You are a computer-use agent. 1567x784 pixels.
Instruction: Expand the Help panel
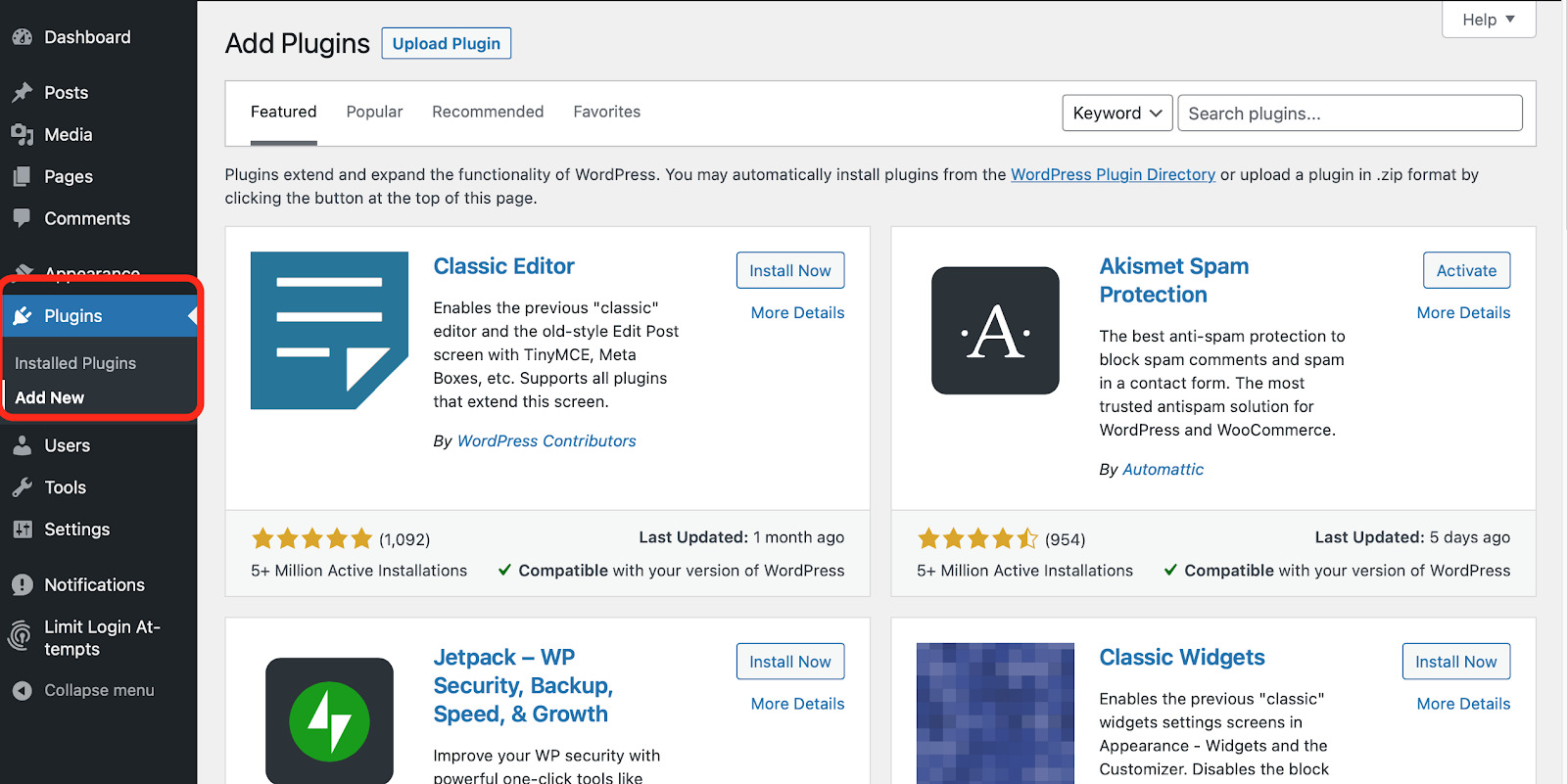pyautogui.click(x=1488, y=20)
